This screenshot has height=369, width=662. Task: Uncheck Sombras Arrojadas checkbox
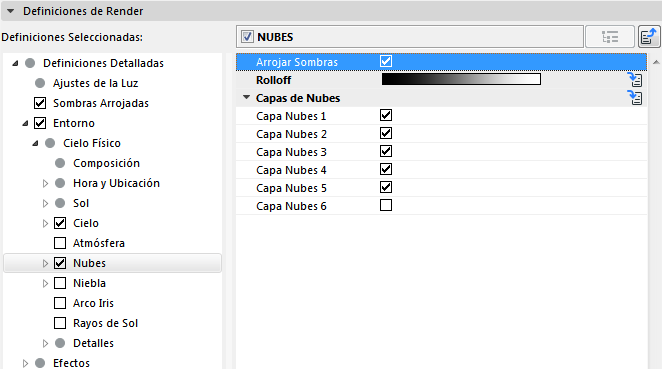tap(40, 103)
